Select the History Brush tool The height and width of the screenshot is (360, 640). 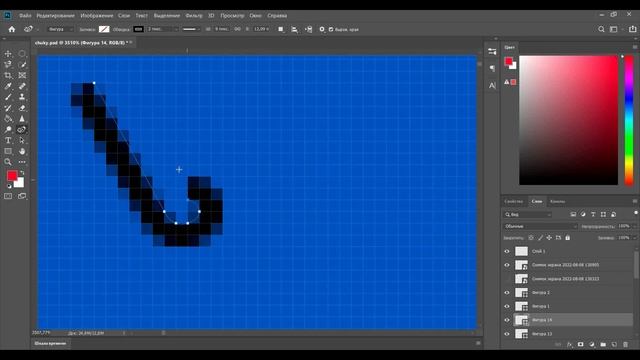point(8,108)
